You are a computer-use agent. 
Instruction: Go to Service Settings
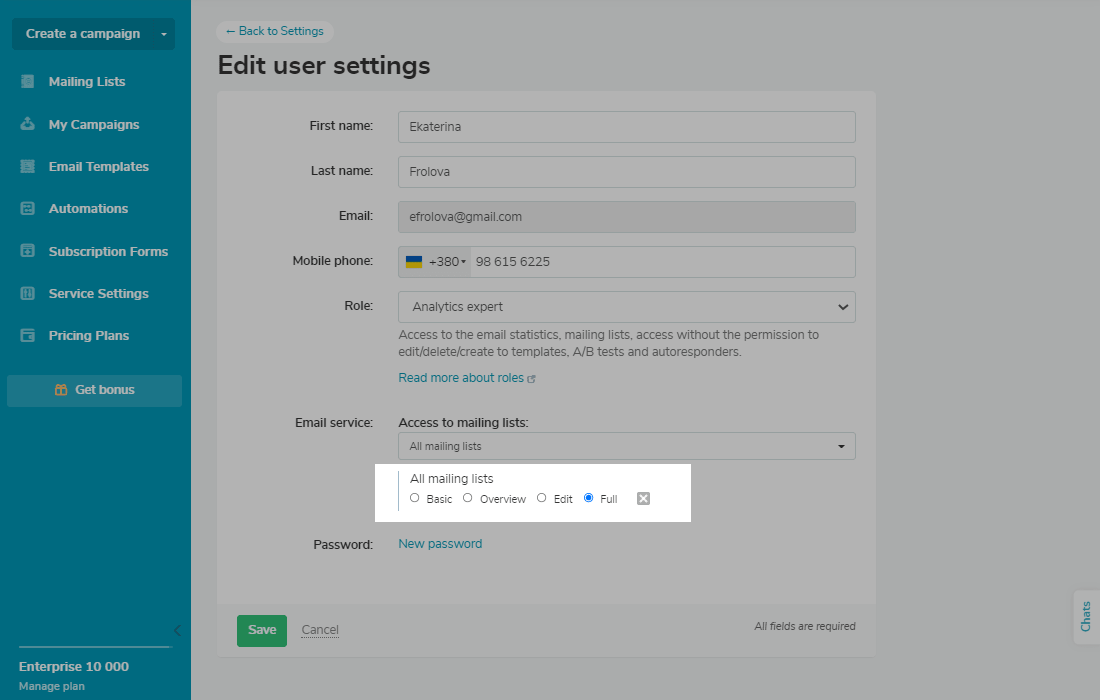pyautogui.click(x=99, y=293)
